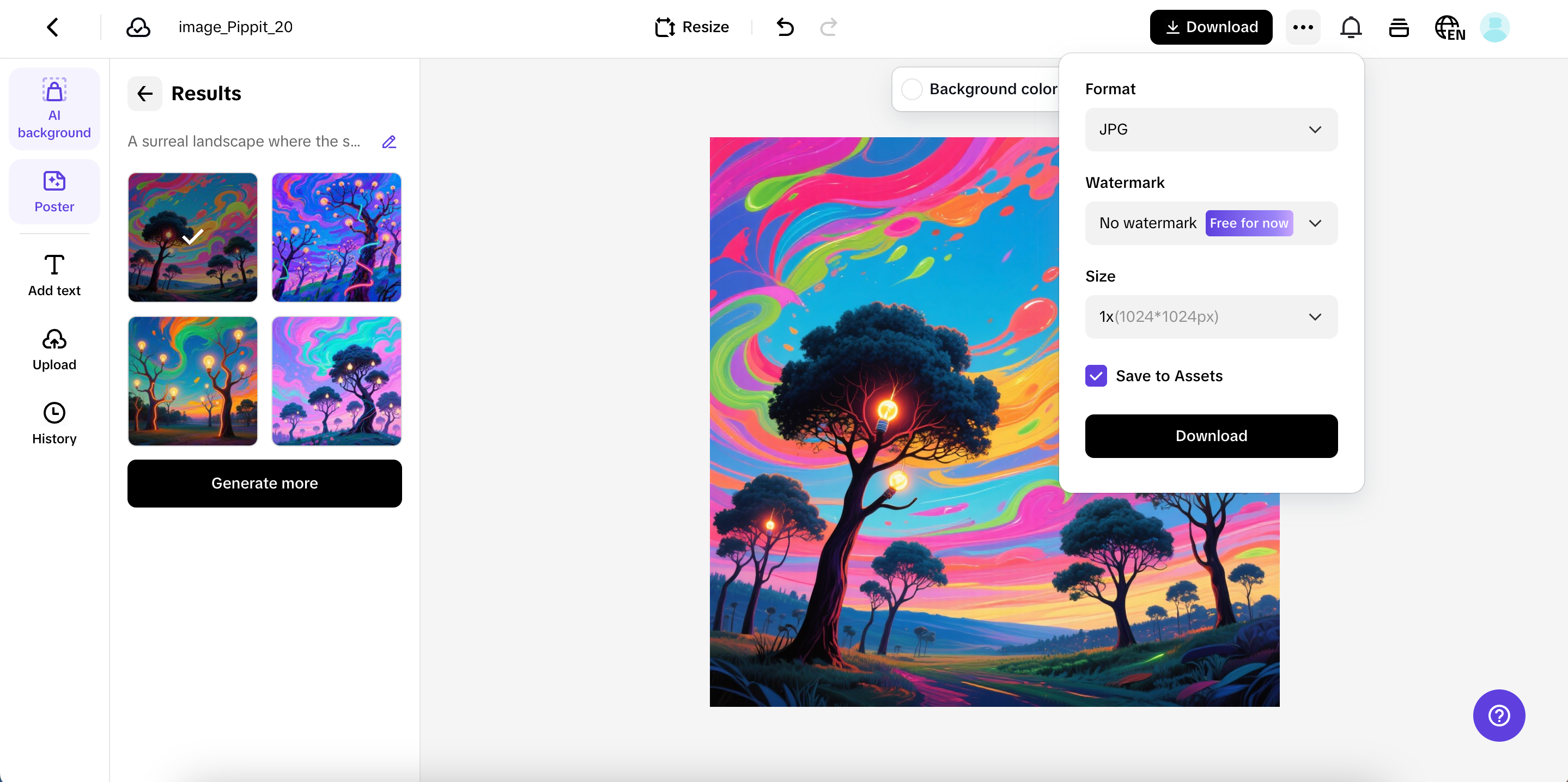Click the Resize toolbar option

point(691,27)
